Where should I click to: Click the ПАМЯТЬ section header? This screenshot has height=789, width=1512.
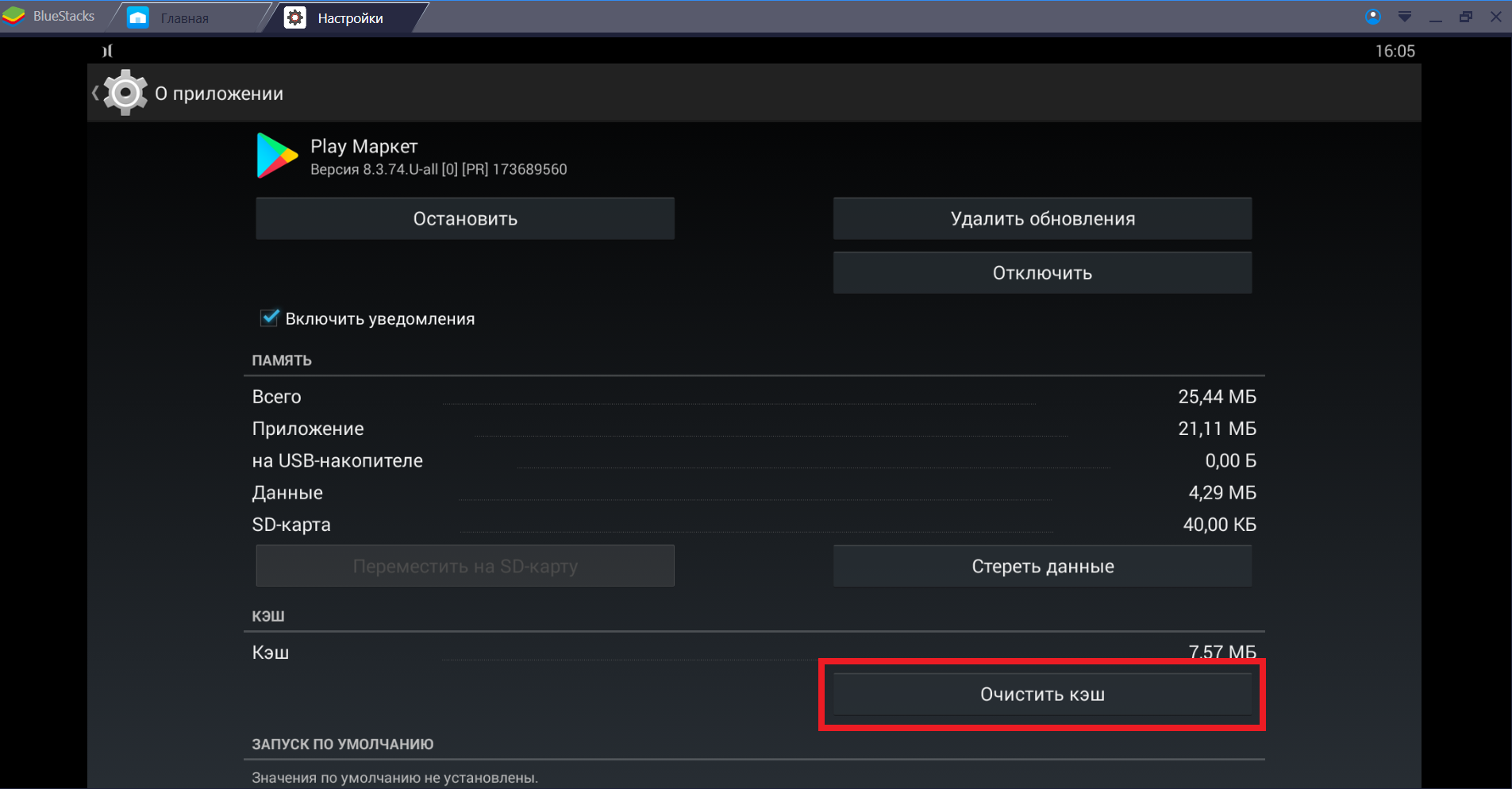(282, 360)
